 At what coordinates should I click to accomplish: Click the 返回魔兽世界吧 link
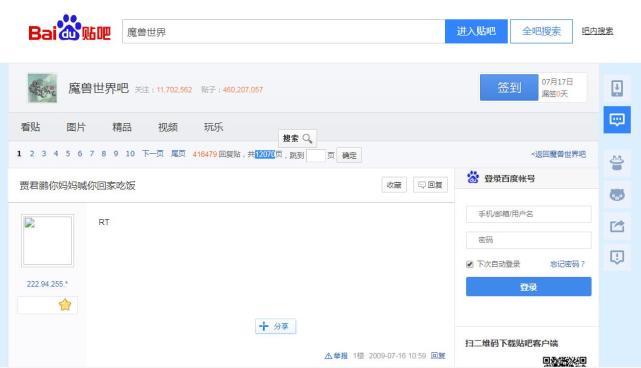(558, 154)
